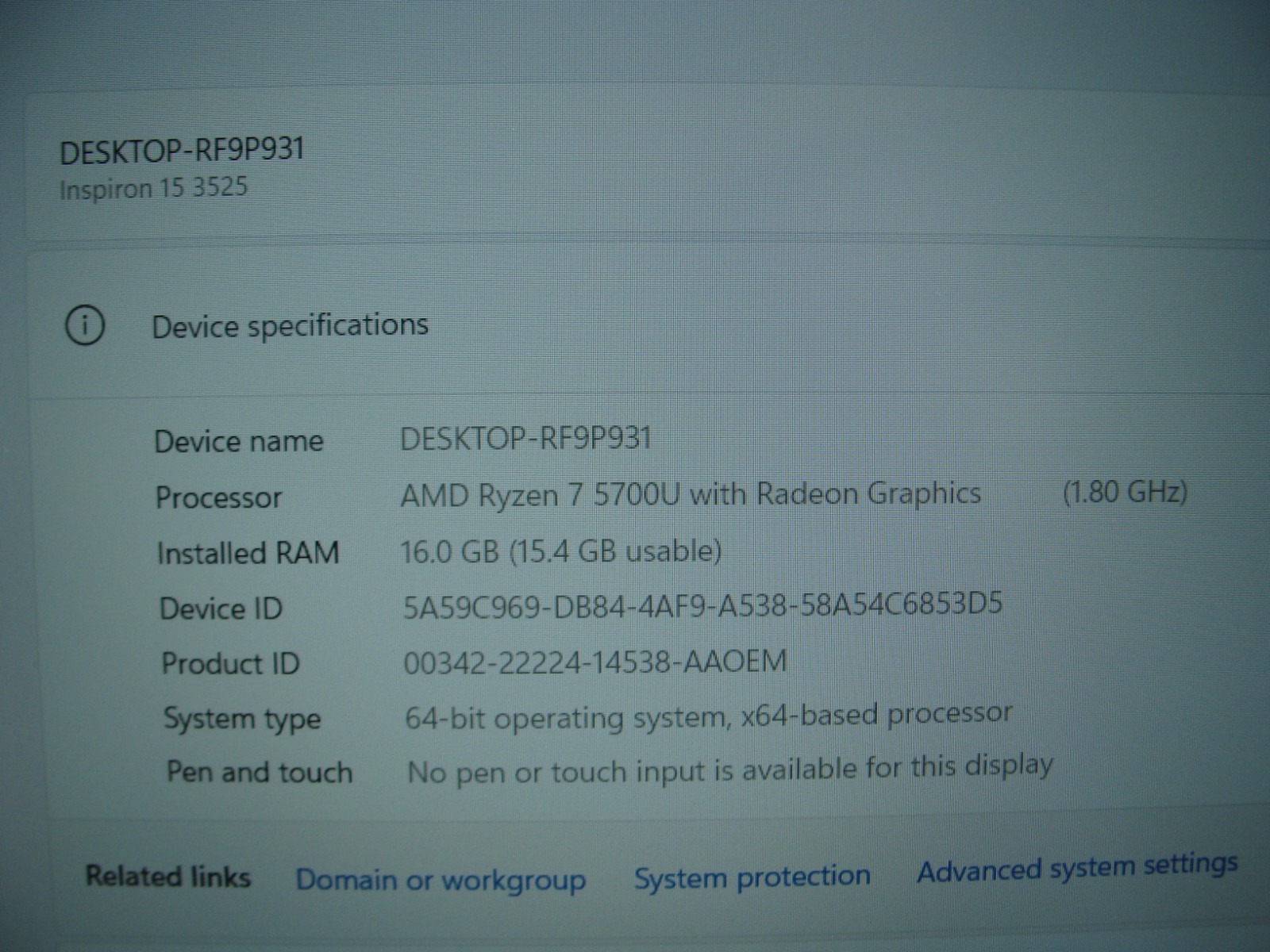Select Product ID value 00342-22224-14538-AAOEM

tap(595, 662)
